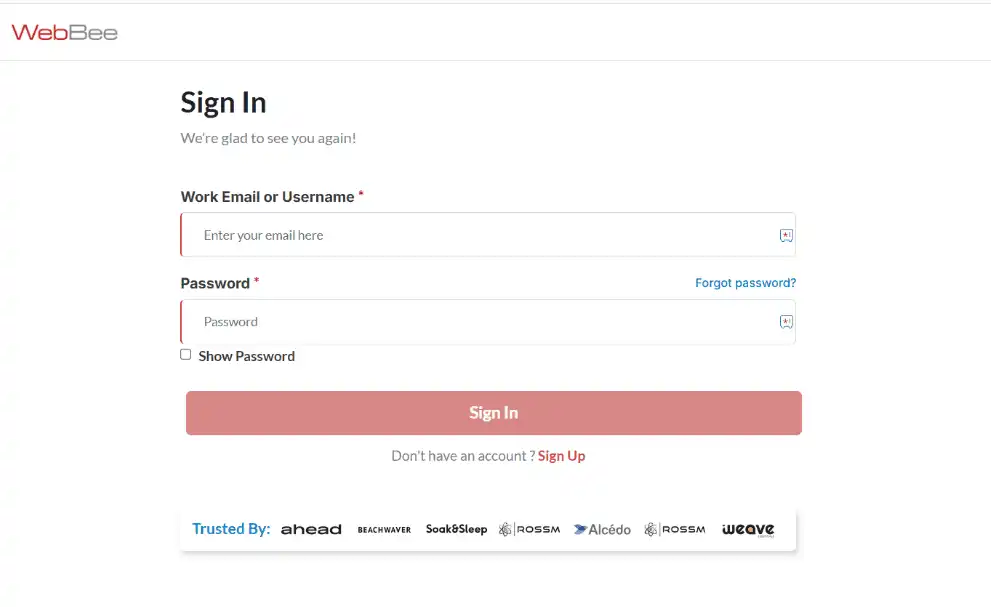Open the Forgot password link
This screenshot has width=991, height=607.
pos(745,283)
